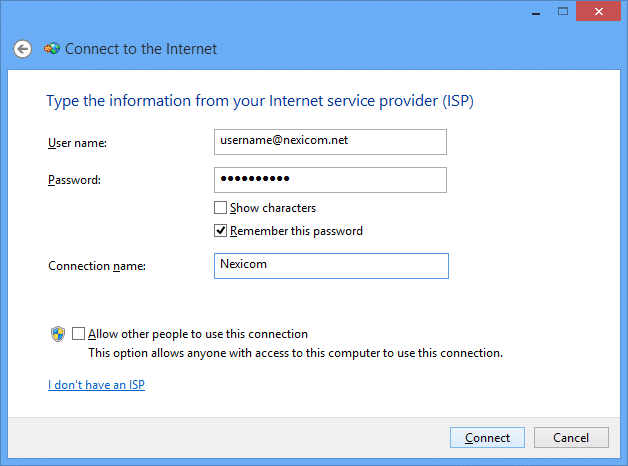Allow other people to use this connection
Screen dimensions: 628x466
click(x=78, y=333)
